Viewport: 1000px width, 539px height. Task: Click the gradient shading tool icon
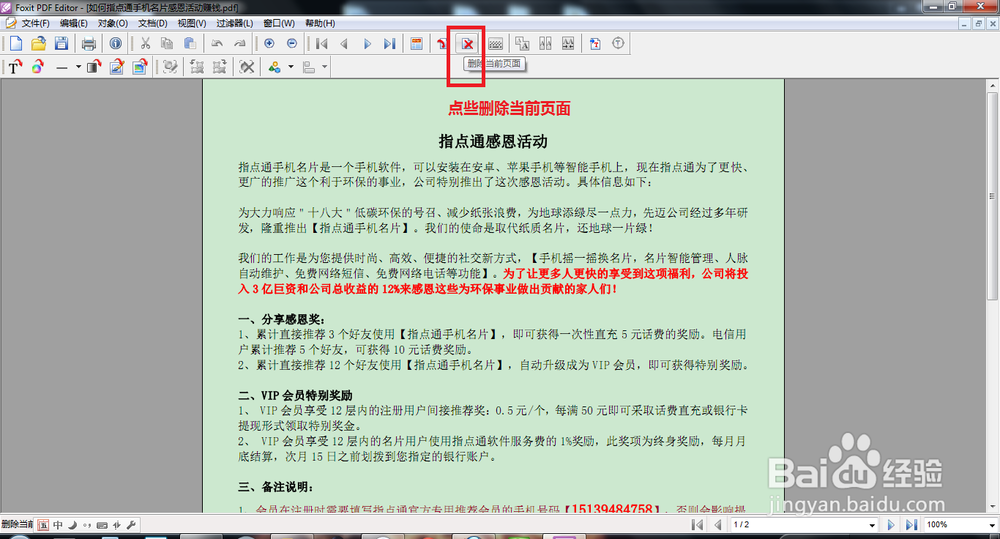coord(94,66)
